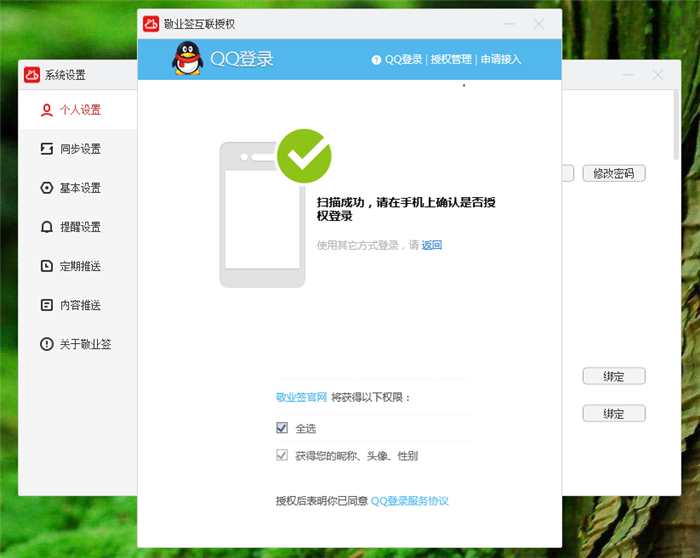The width and height of the screenshot is (700, 558).
Task: Click the 敬业签 logo in the 系统设置 title bar
Action: coord(32,75)
